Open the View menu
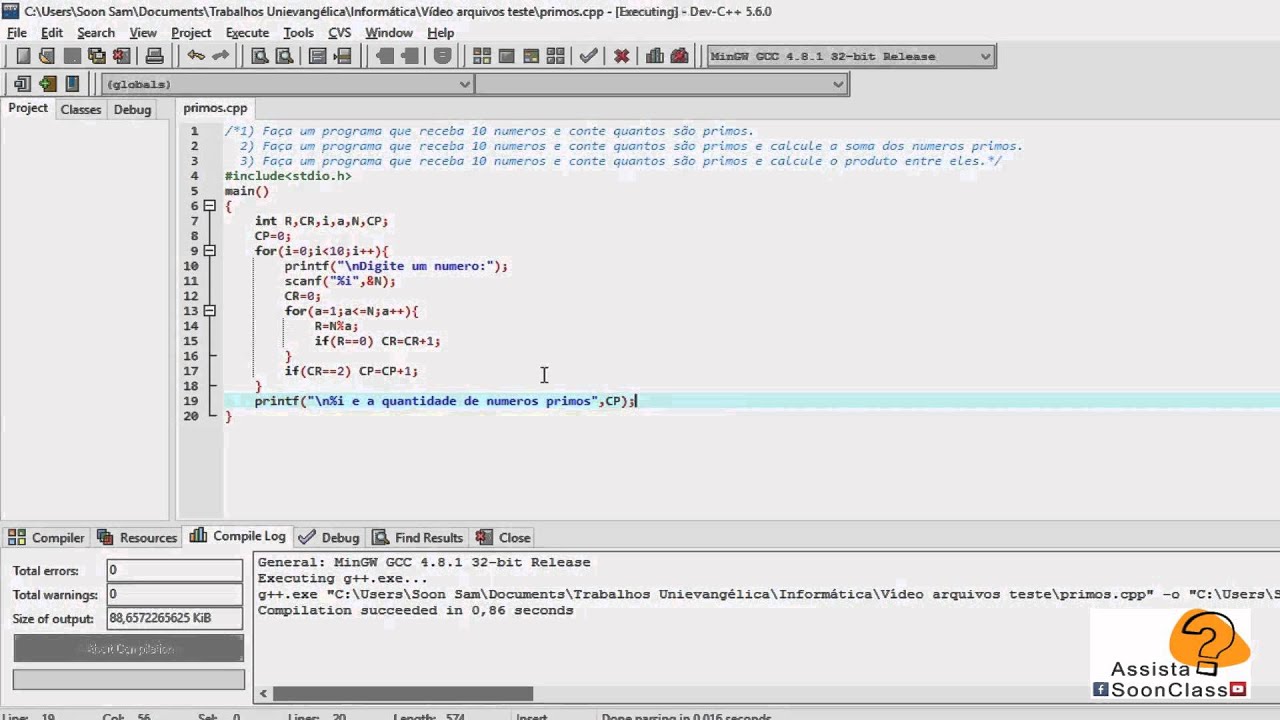 (143, 32)
